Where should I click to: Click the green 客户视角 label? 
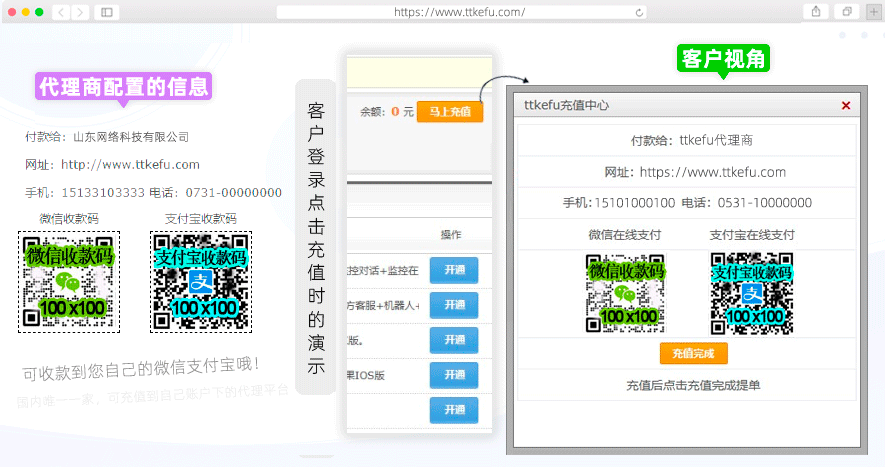point(723,58)
